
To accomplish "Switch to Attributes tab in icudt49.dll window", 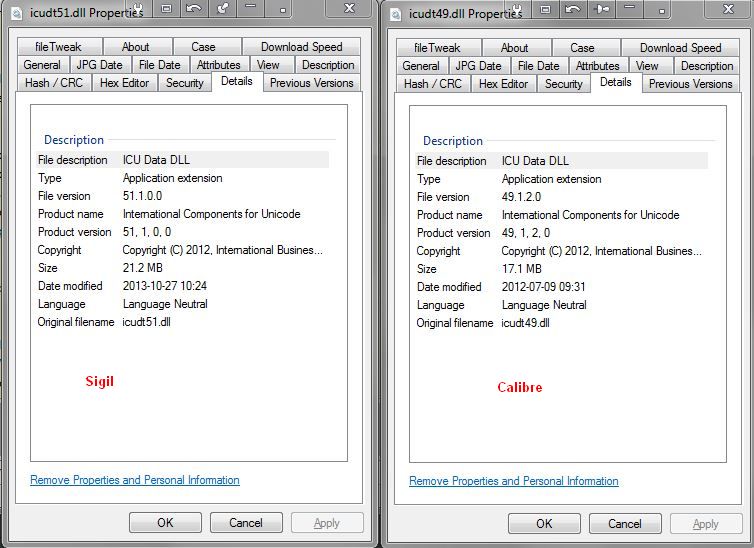I will click(598, 65).
